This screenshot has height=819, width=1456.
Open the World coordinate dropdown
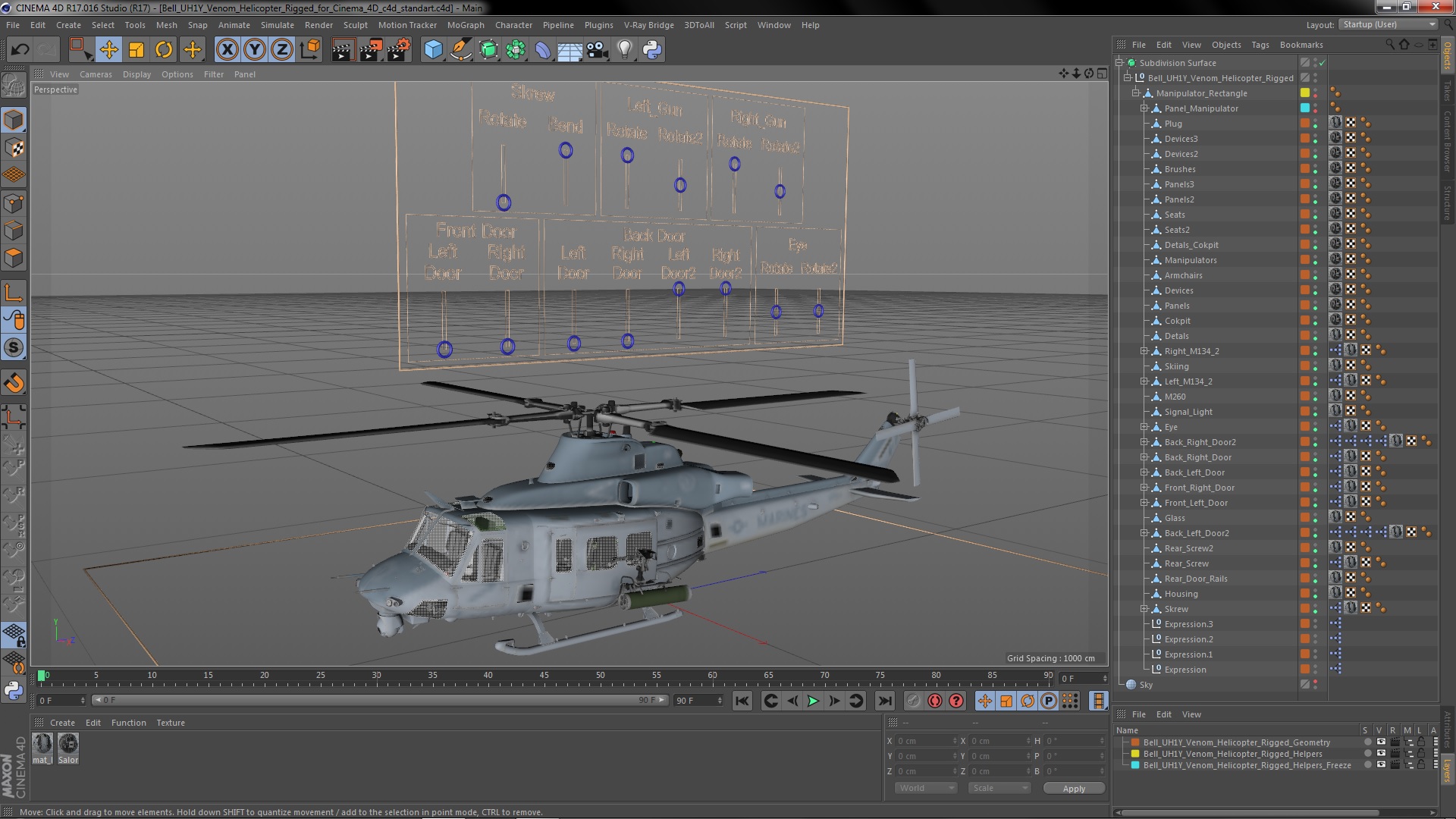pos(927,789)
